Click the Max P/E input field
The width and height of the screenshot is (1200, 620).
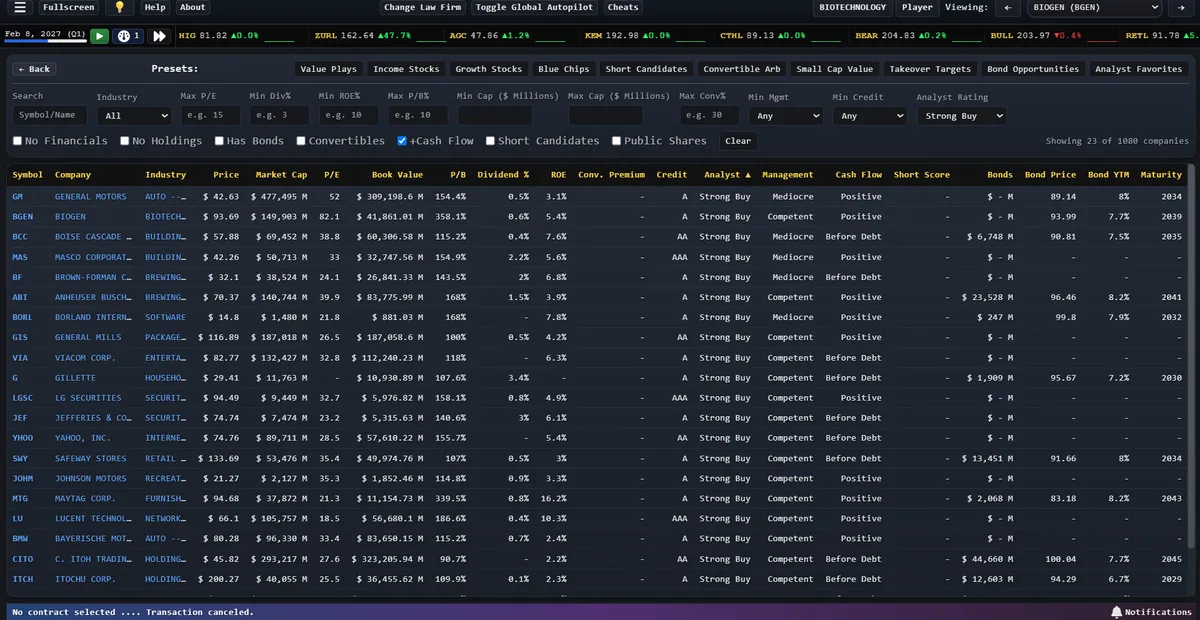coord(210,116)
